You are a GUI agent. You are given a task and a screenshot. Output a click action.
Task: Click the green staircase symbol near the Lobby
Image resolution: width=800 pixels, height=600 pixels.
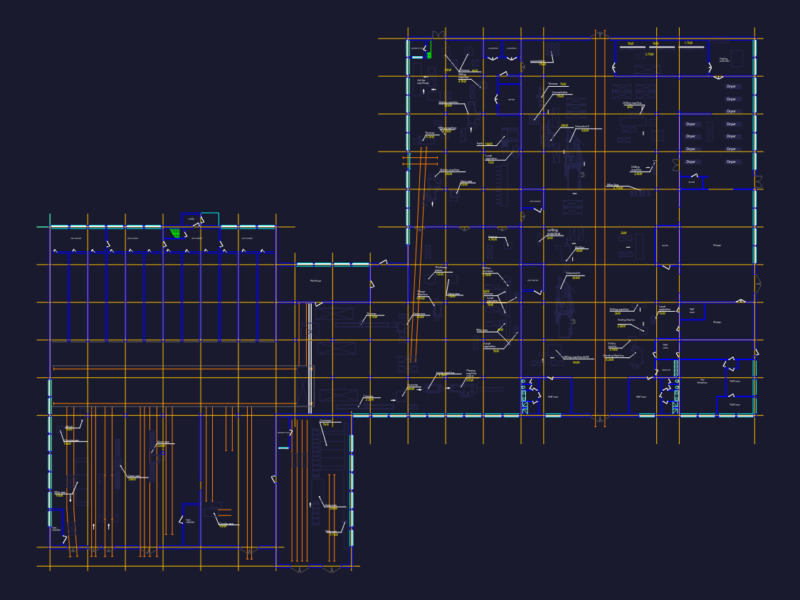(x=175, y=233)
